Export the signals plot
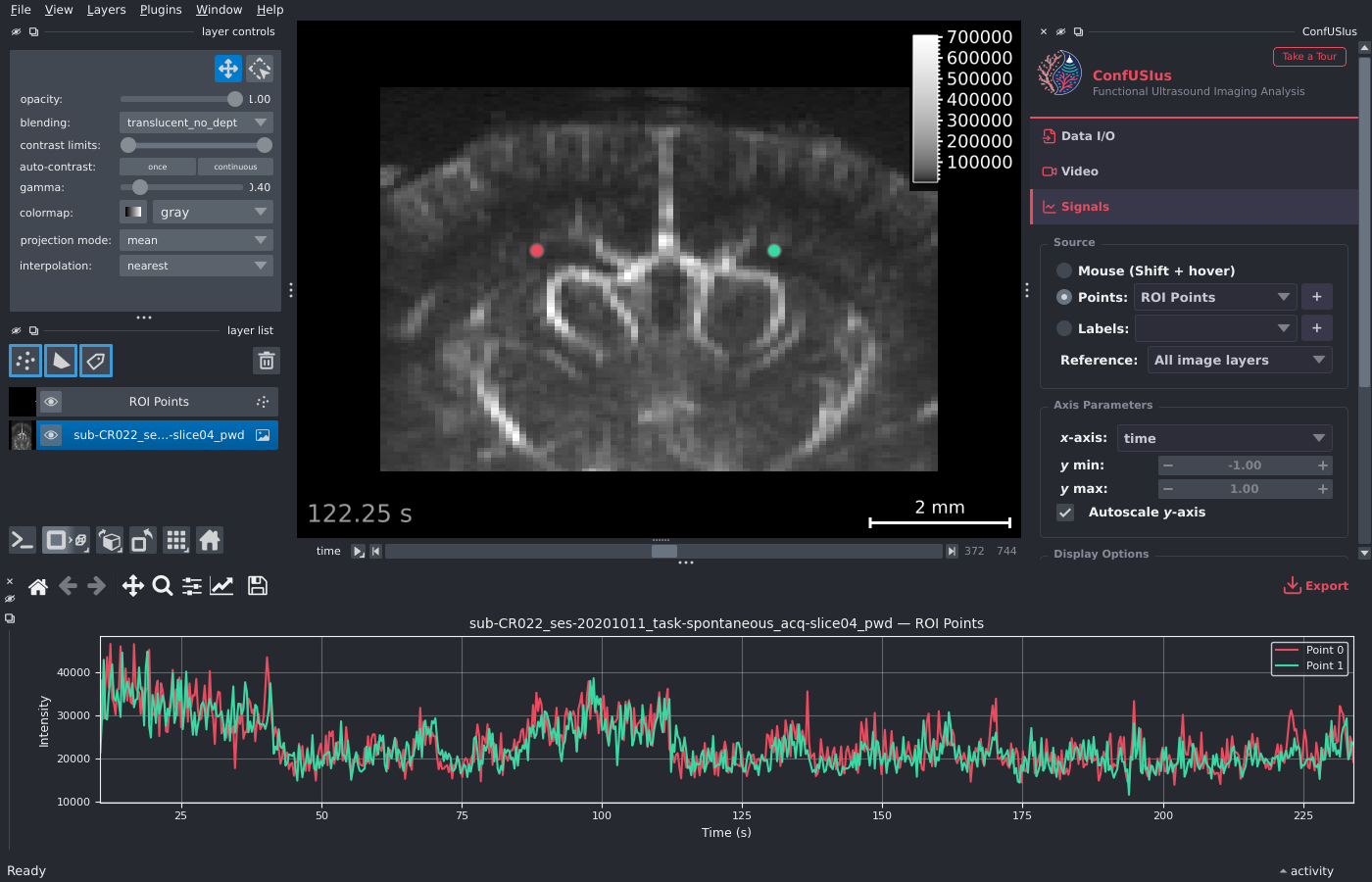 (x=1316, y=586)
